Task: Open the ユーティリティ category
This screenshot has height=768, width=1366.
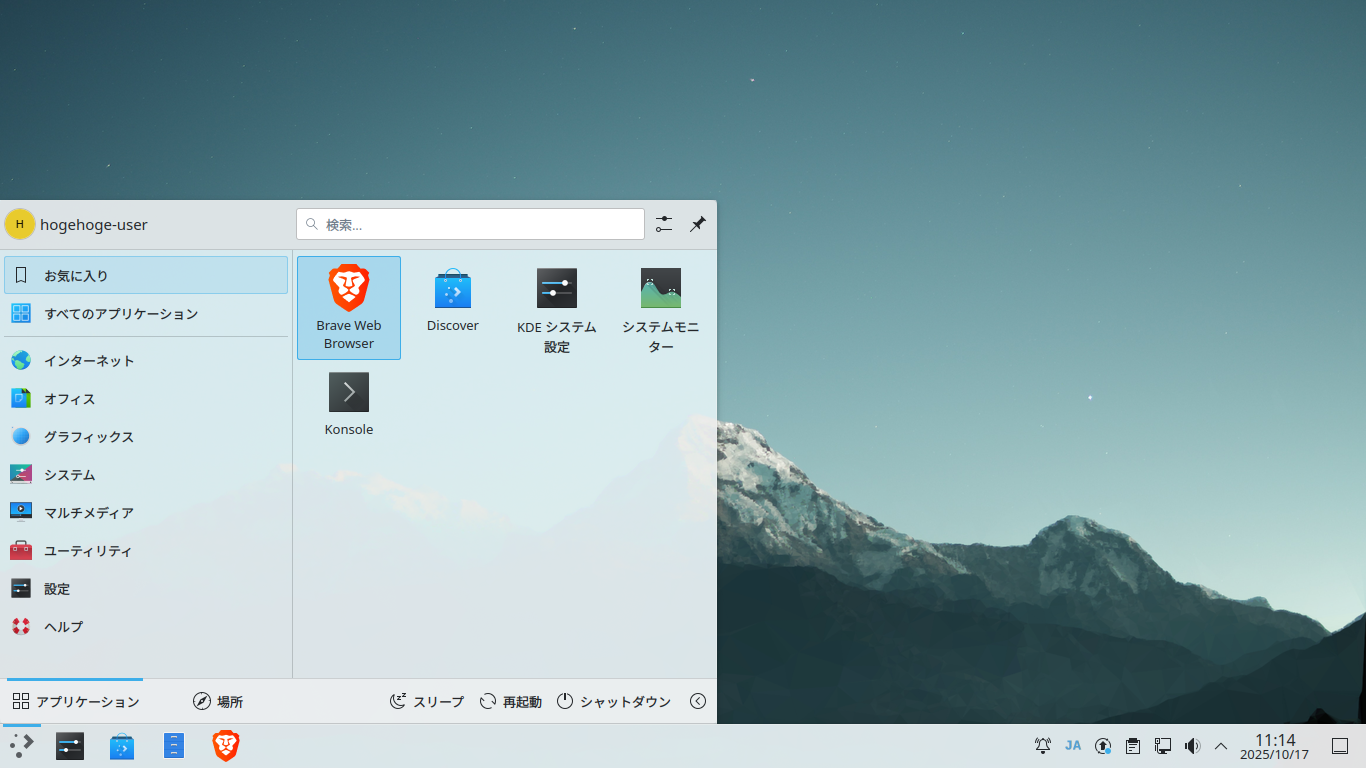Action: click(146, 551)
